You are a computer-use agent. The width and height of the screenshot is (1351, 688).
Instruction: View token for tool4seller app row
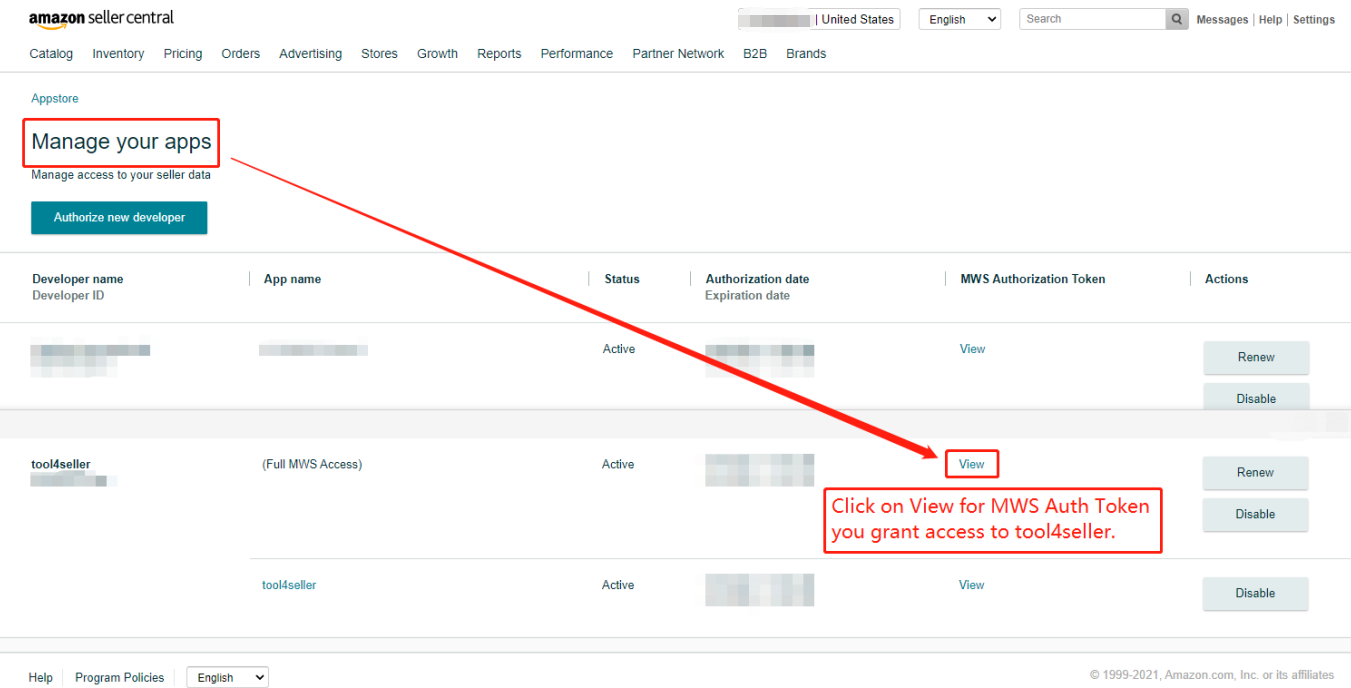click(971, 585)
